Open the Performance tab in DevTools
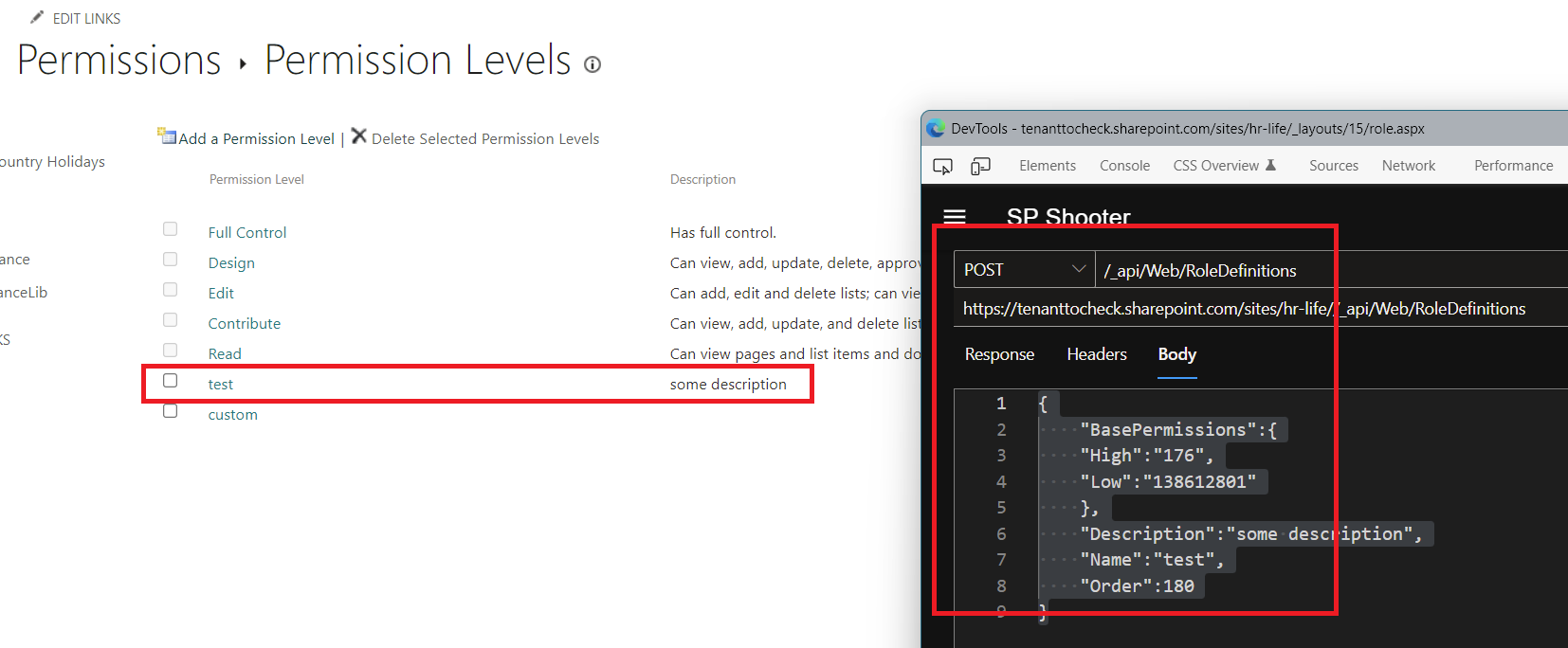Image resolution: width=1568 pixels, height=648 pixels. 1514,166
